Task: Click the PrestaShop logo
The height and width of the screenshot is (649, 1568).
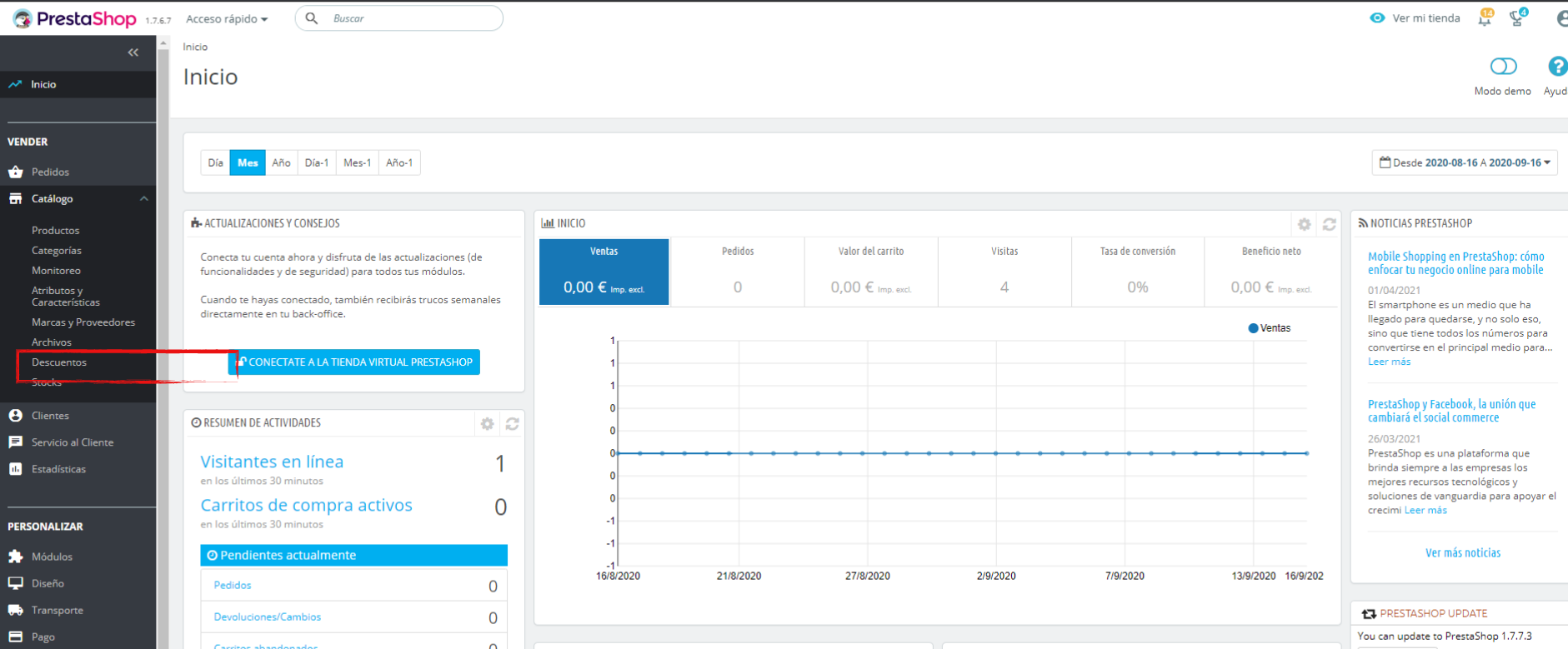Action: point(74,18)
